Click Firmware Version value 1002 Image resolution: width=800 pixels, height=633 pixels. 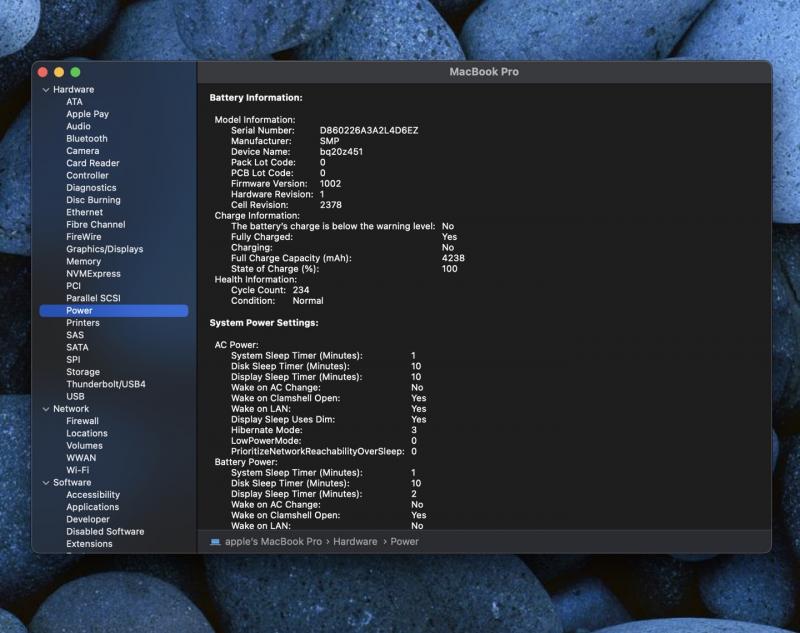330,184
